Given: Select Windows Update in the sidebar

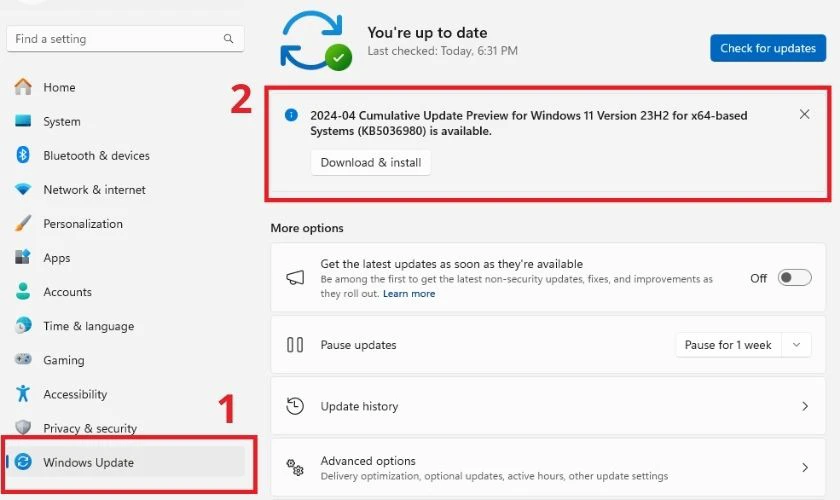Looking at the screenshot, I should 125,462.
